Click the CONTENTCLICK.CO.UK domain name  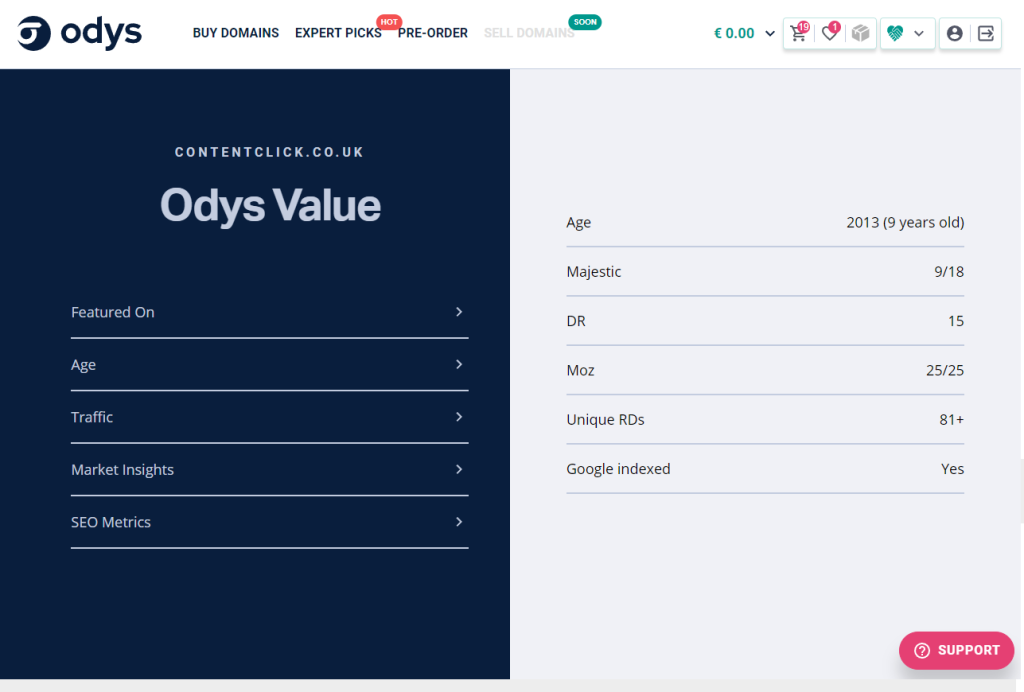(x=270, y=152)
